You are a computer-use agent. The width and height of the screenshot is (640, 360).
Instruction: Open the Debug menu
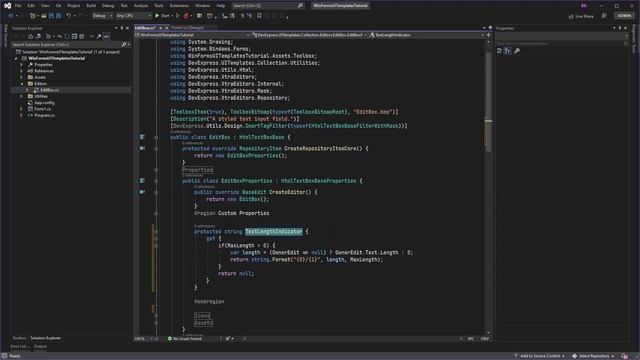click(x=108, y=6)
